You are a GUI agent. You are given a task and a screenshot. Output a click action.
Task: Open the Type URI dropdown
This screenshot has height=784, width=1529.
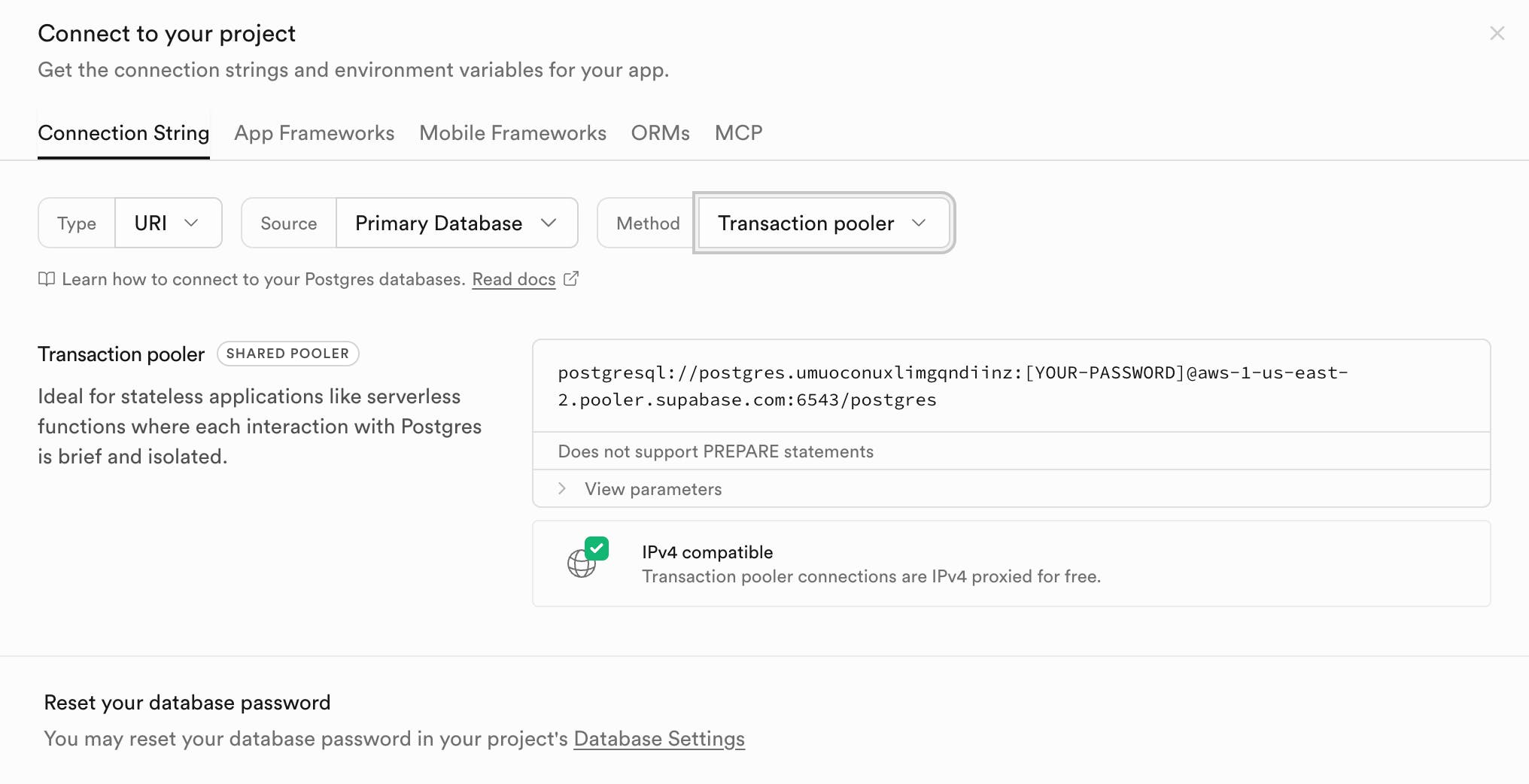coord(168,223)
